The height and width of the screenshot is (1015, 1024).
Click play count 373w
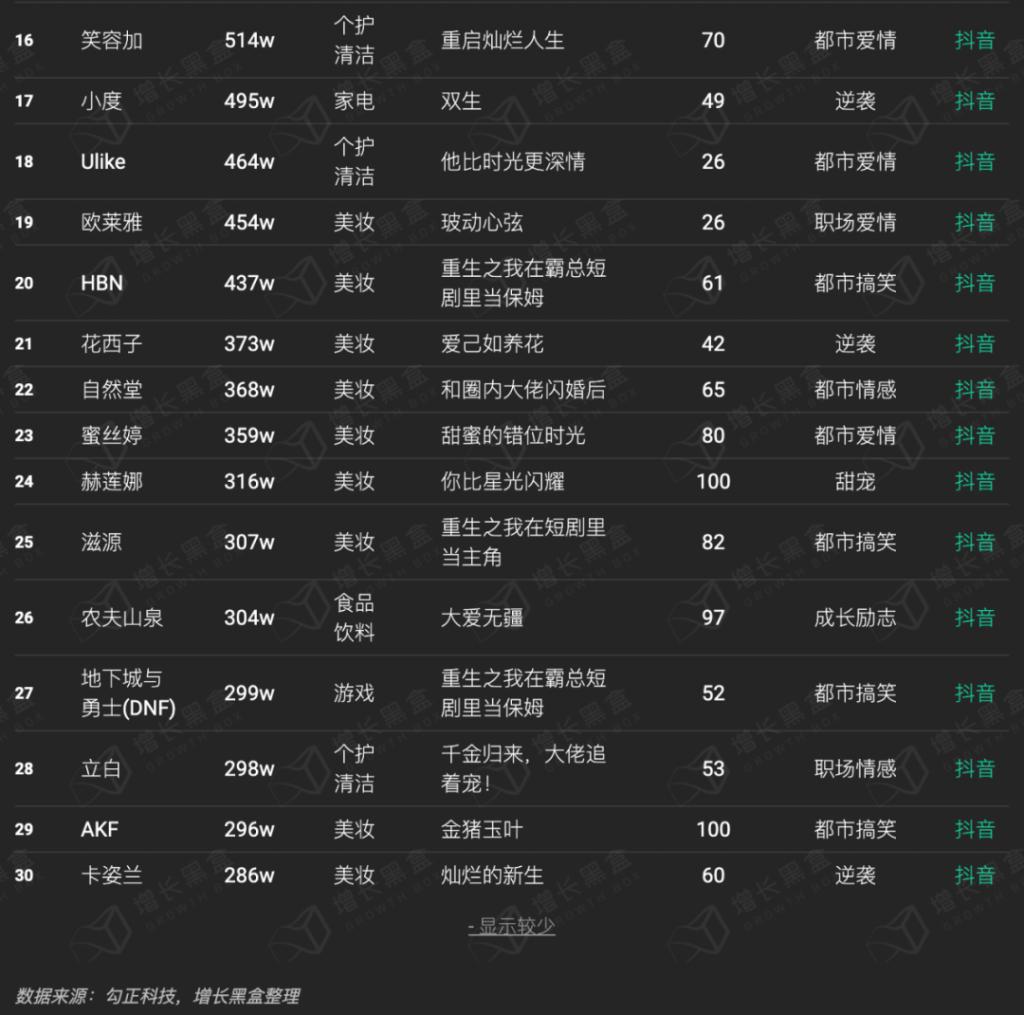[x=249, y=344]
